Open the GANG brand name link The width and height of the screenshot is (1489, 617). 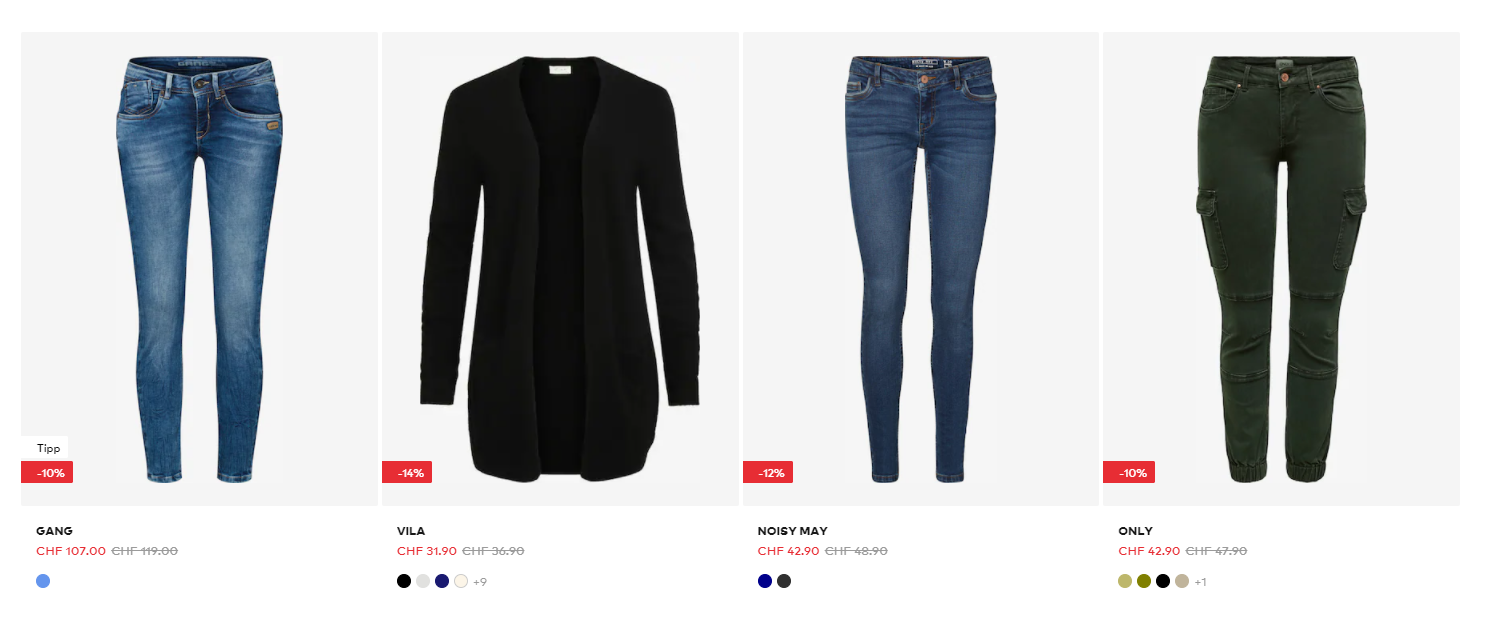click(54, 531)
